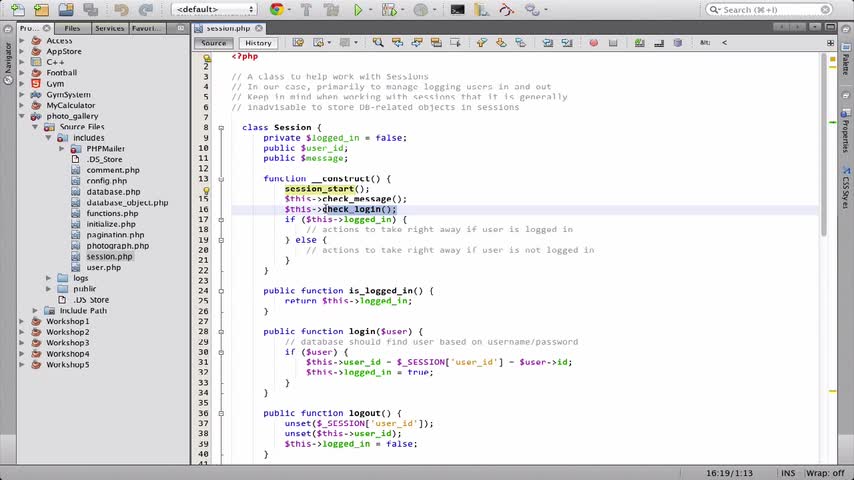The width and height of the screenshot is (854, 480).
Task: Fold the logout function code block
Action: 221,414
